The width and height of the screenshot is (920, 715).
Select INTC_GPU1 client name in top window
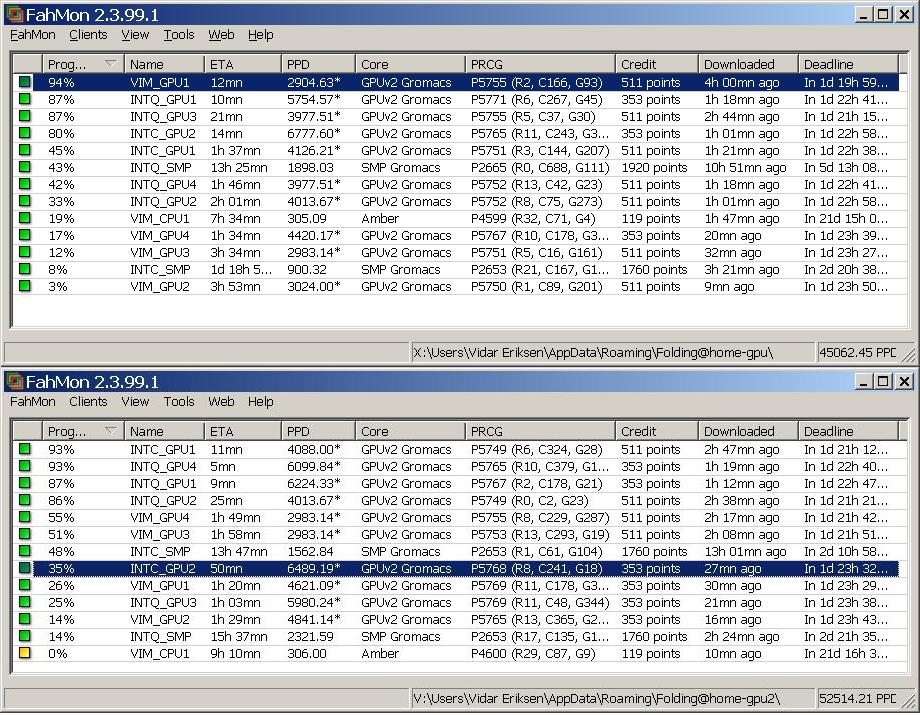coord(163,150)
